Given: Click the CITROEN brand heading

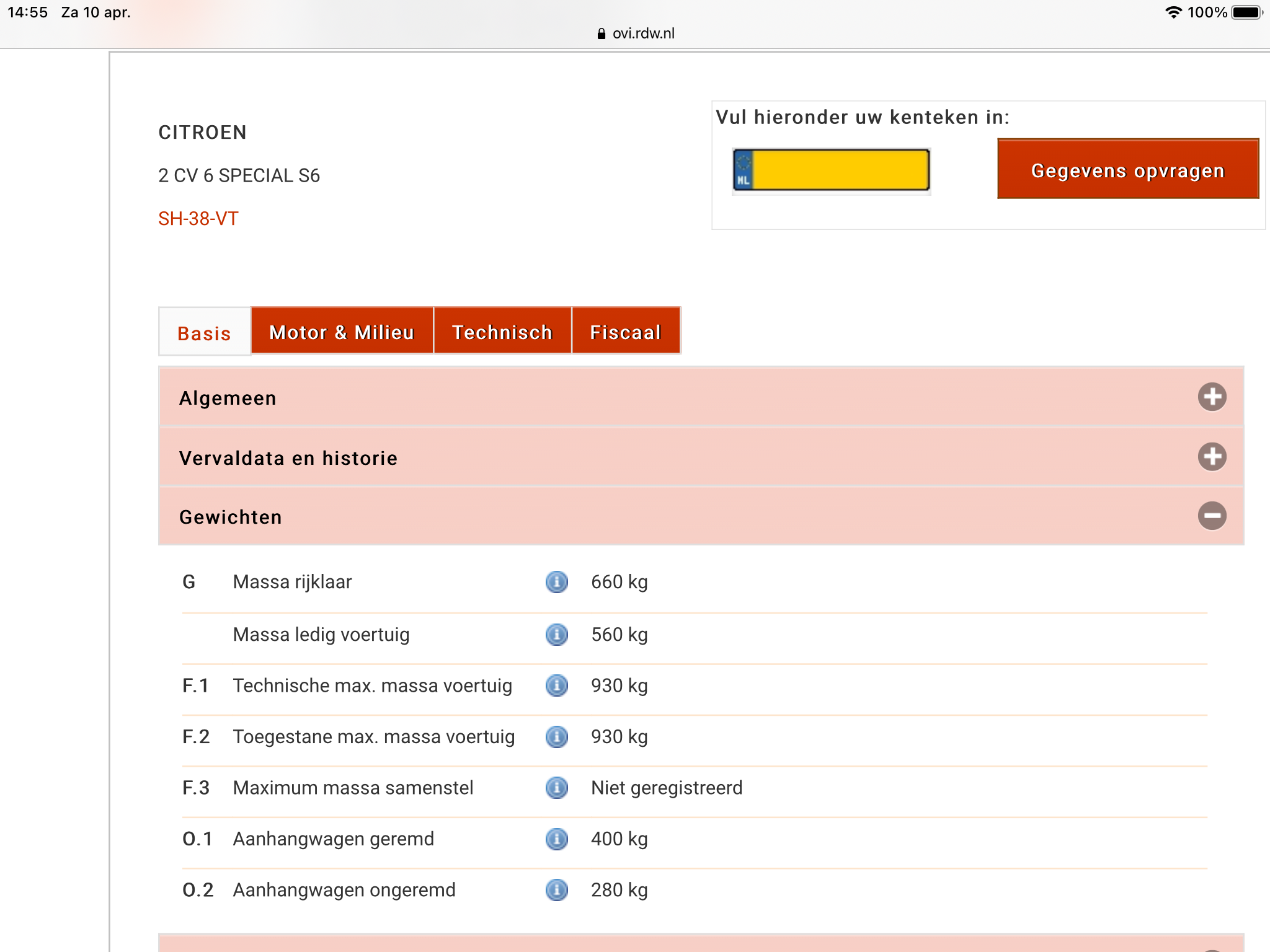Looking at the screenshot, I should pos(202,132).
